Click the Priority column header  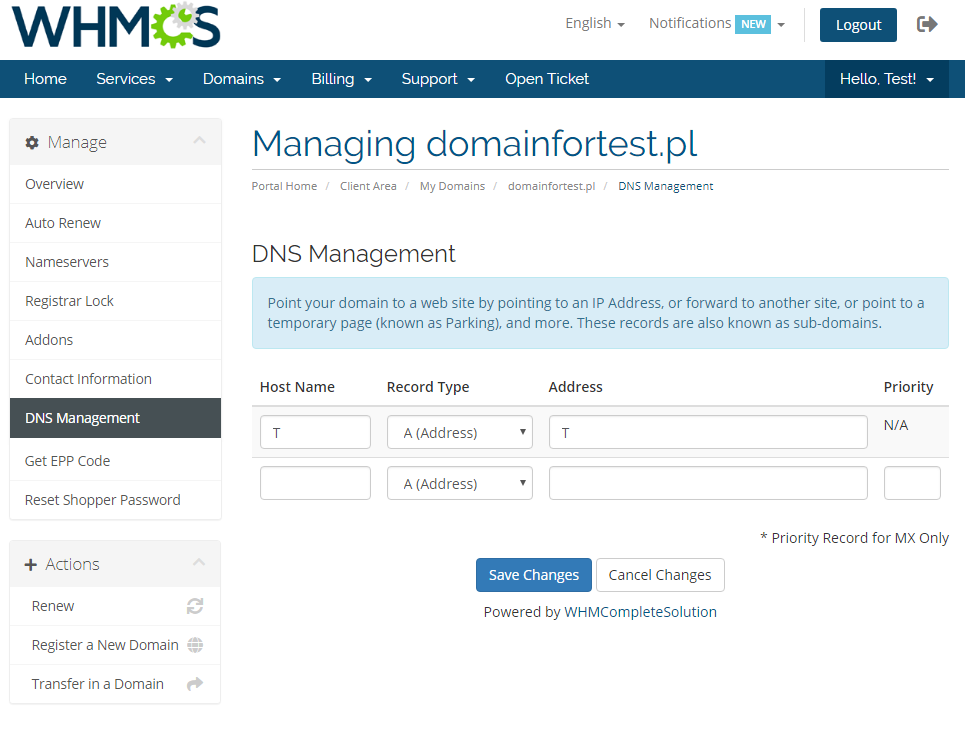(908, 387)
